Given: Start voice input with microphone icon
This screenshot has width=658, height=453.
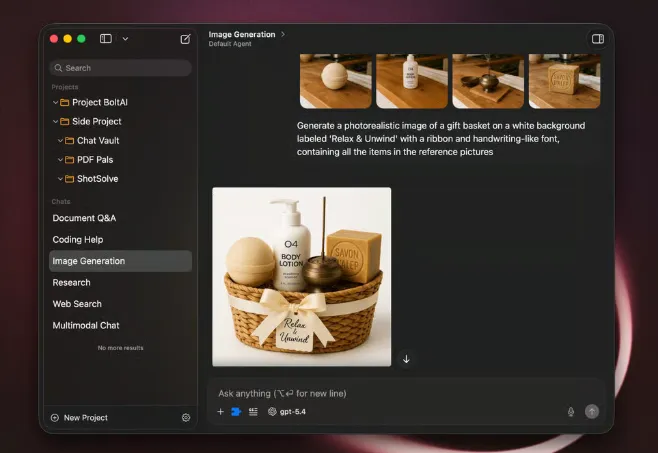Looking at the screenshot, I should (571, 412).
